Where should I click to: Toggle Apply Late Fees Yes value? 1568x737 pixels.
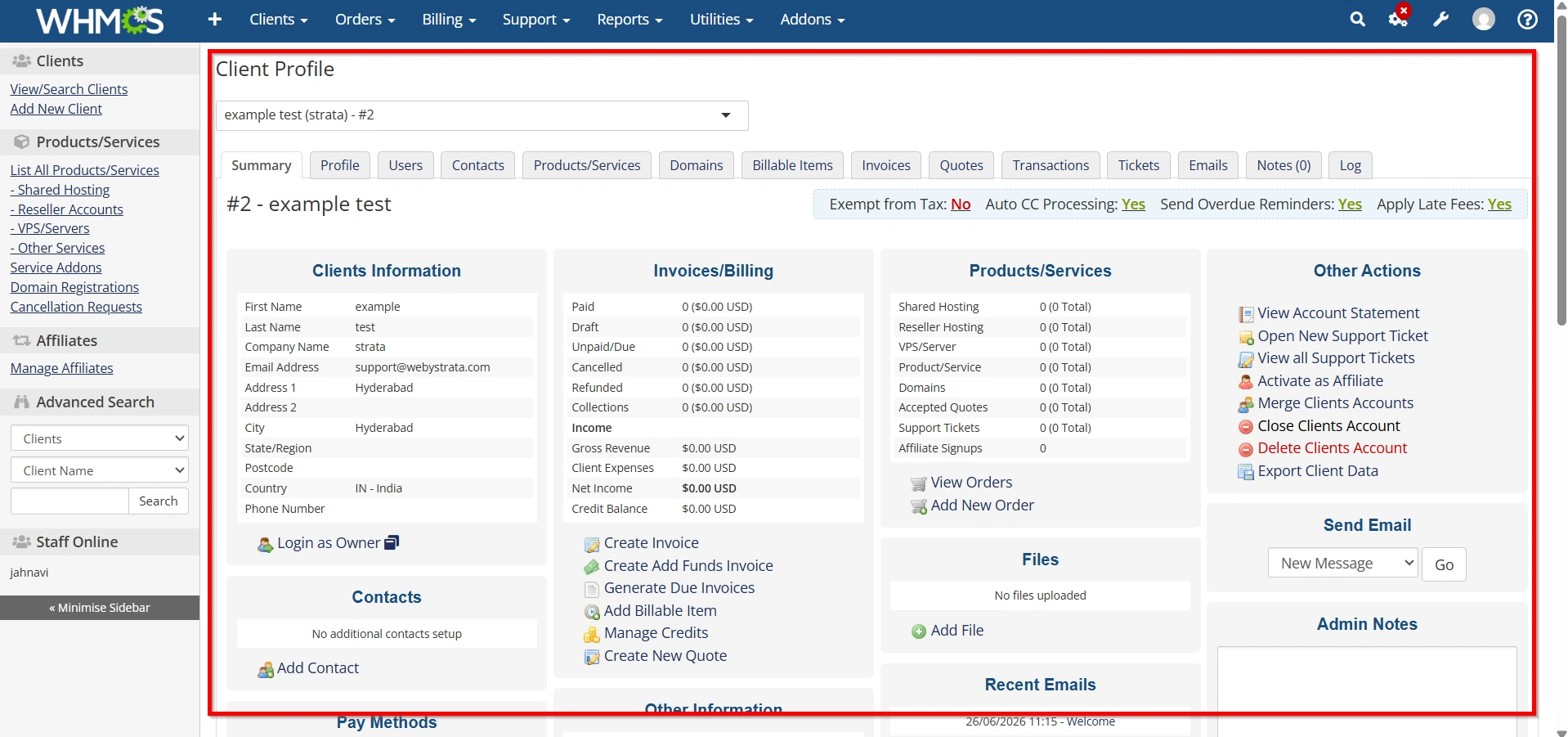pyautogui.click(x=1499, y=204)
